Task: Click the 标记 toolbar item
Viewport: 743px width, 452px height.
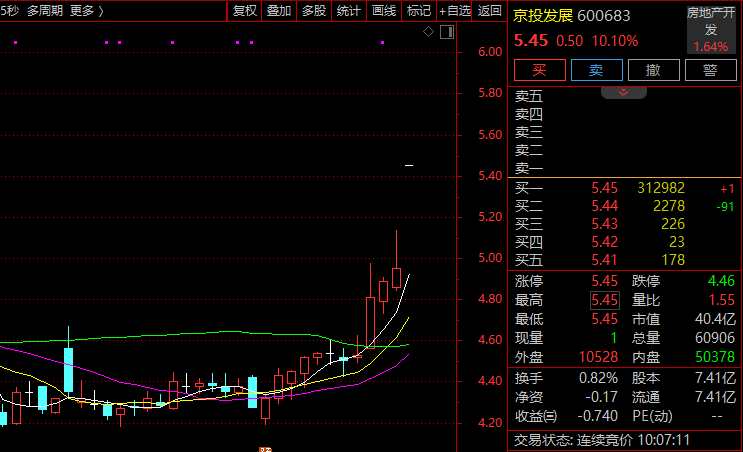Action: coord(419,10)
